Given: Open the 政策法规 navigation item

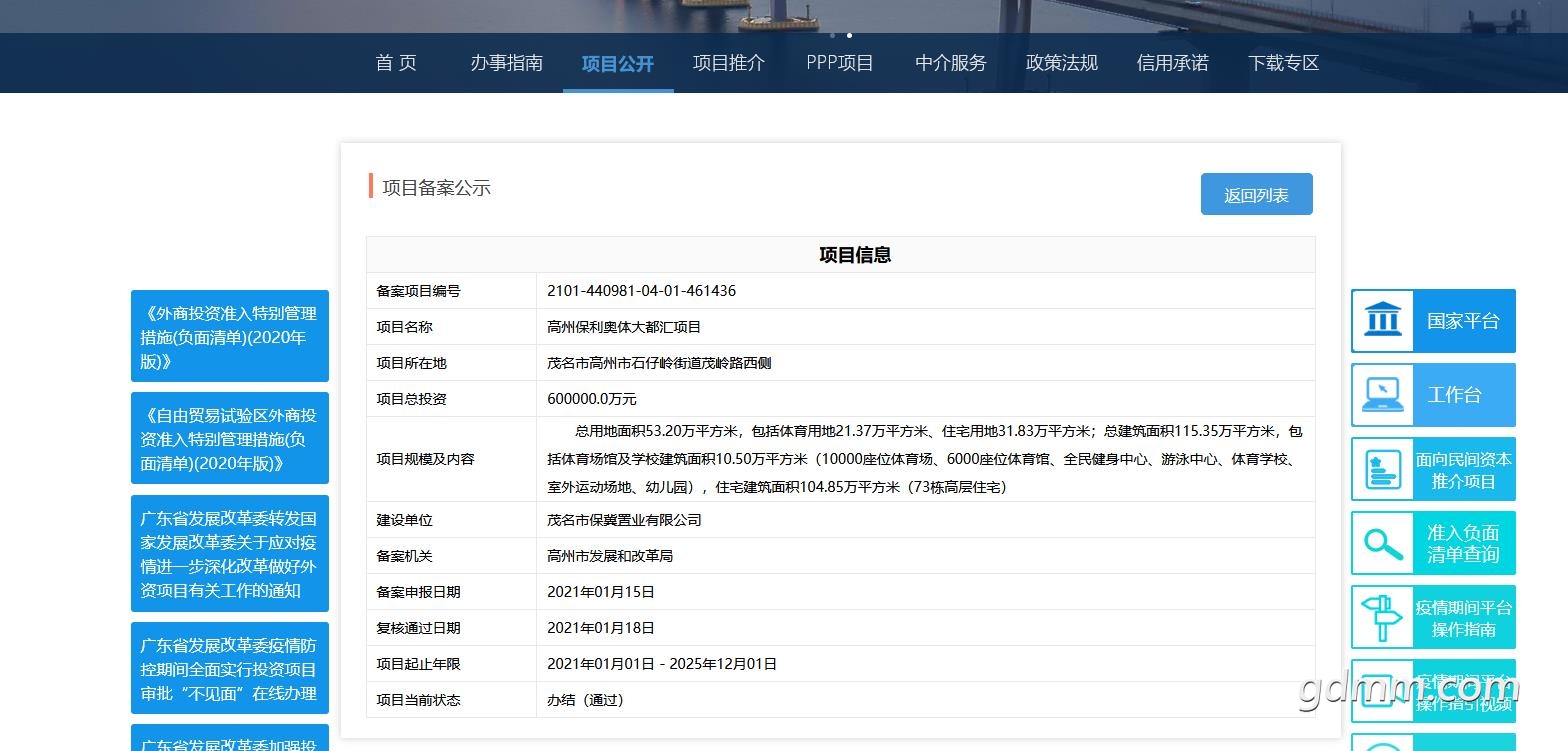Looking at the screenshot, I should tap(1061, 63).
